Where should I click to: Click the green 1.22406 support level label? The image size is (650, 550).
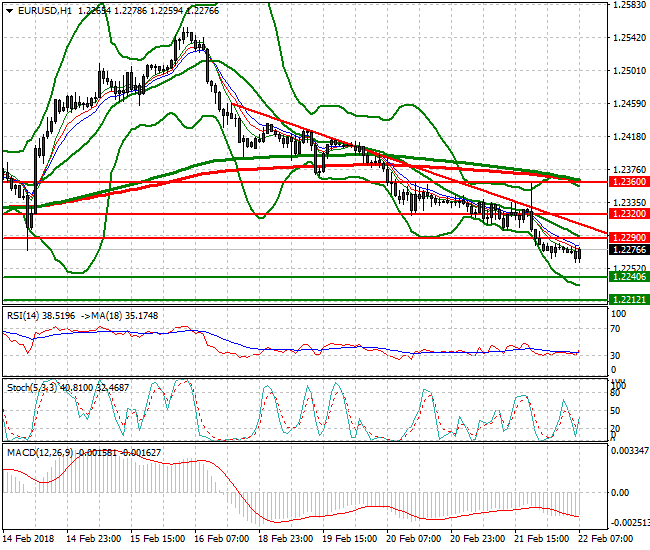[x=629, y=276]
